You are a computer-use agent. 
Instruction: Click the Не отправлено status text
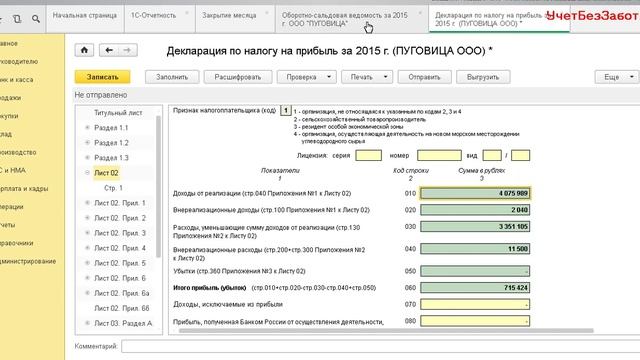point(100,95)
